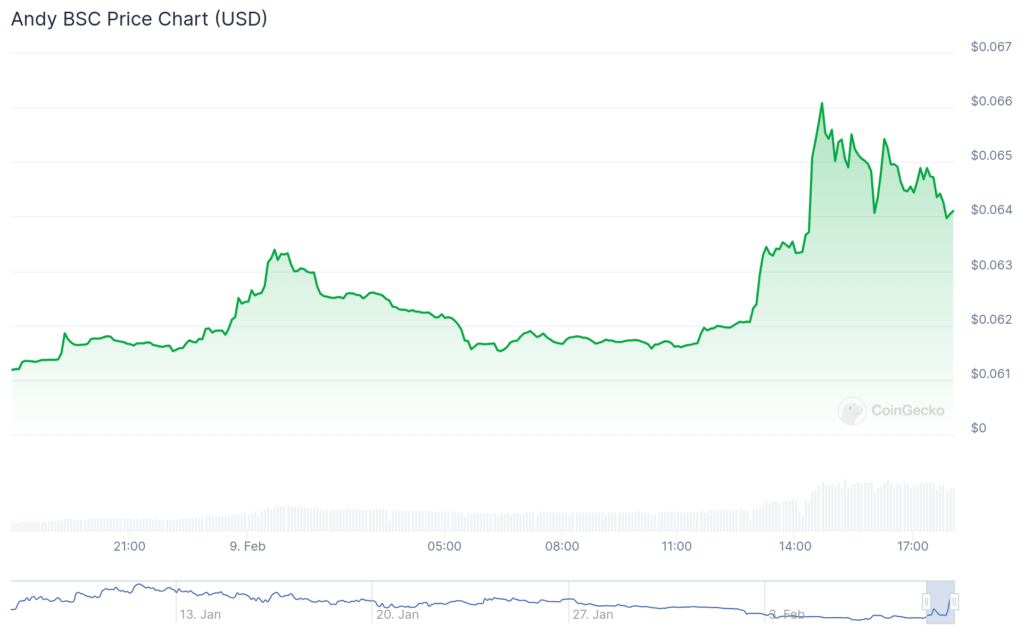Click the 20. Jan navigator date label
The width and height of the screenshot is (1024, 639).
pyautogui.click(x=397, y=614)
